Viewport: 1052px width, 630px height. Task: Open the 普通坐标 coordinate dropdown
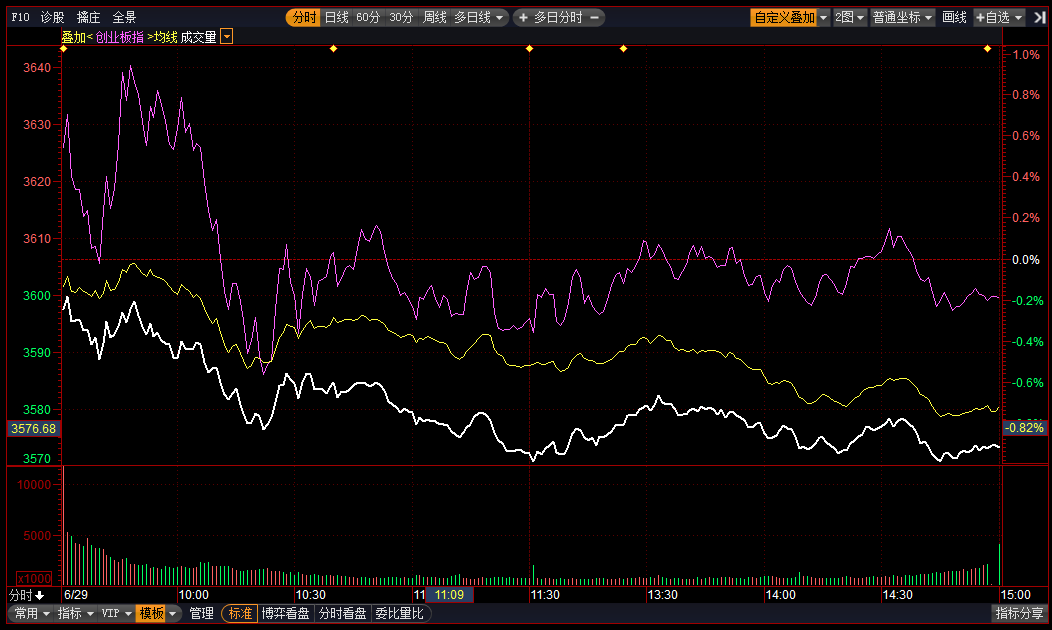[902, 17]
